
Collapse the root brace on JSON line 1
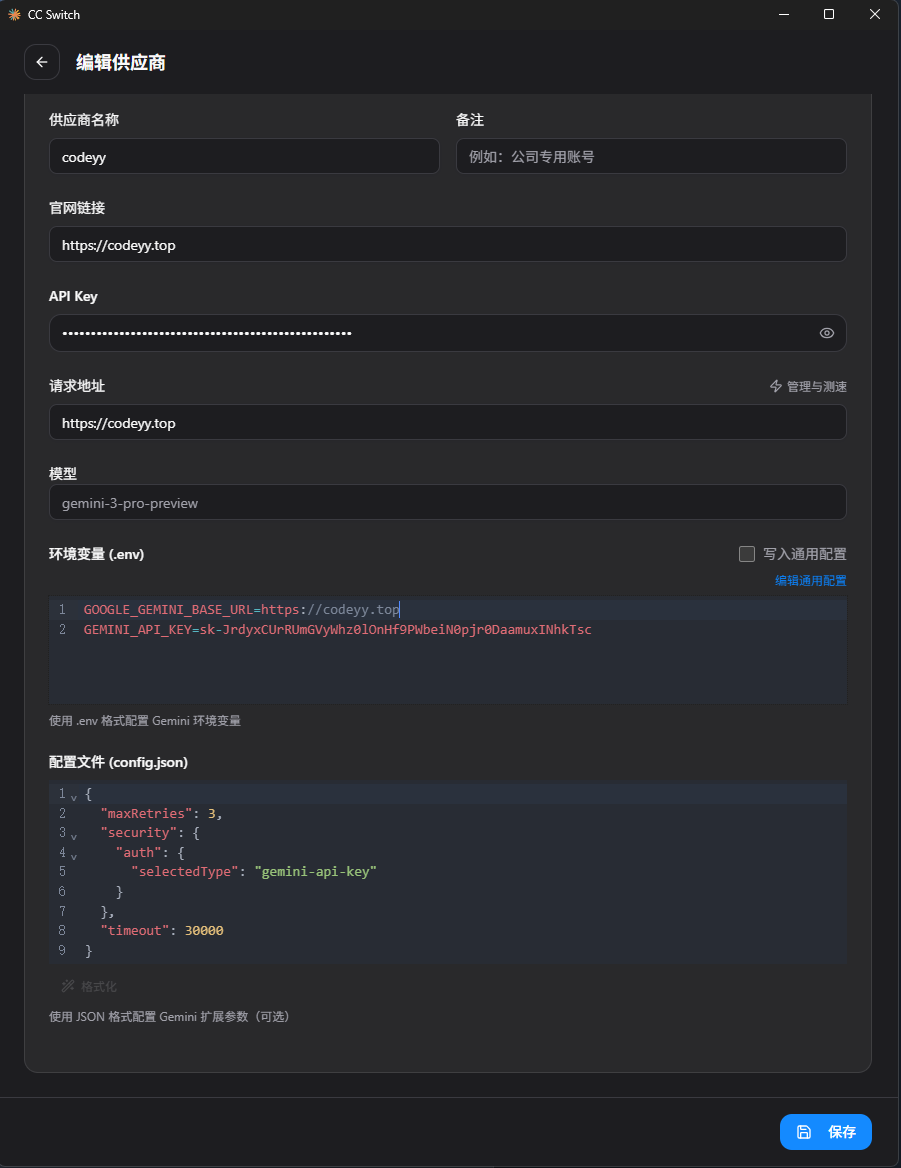pos(74,797)
